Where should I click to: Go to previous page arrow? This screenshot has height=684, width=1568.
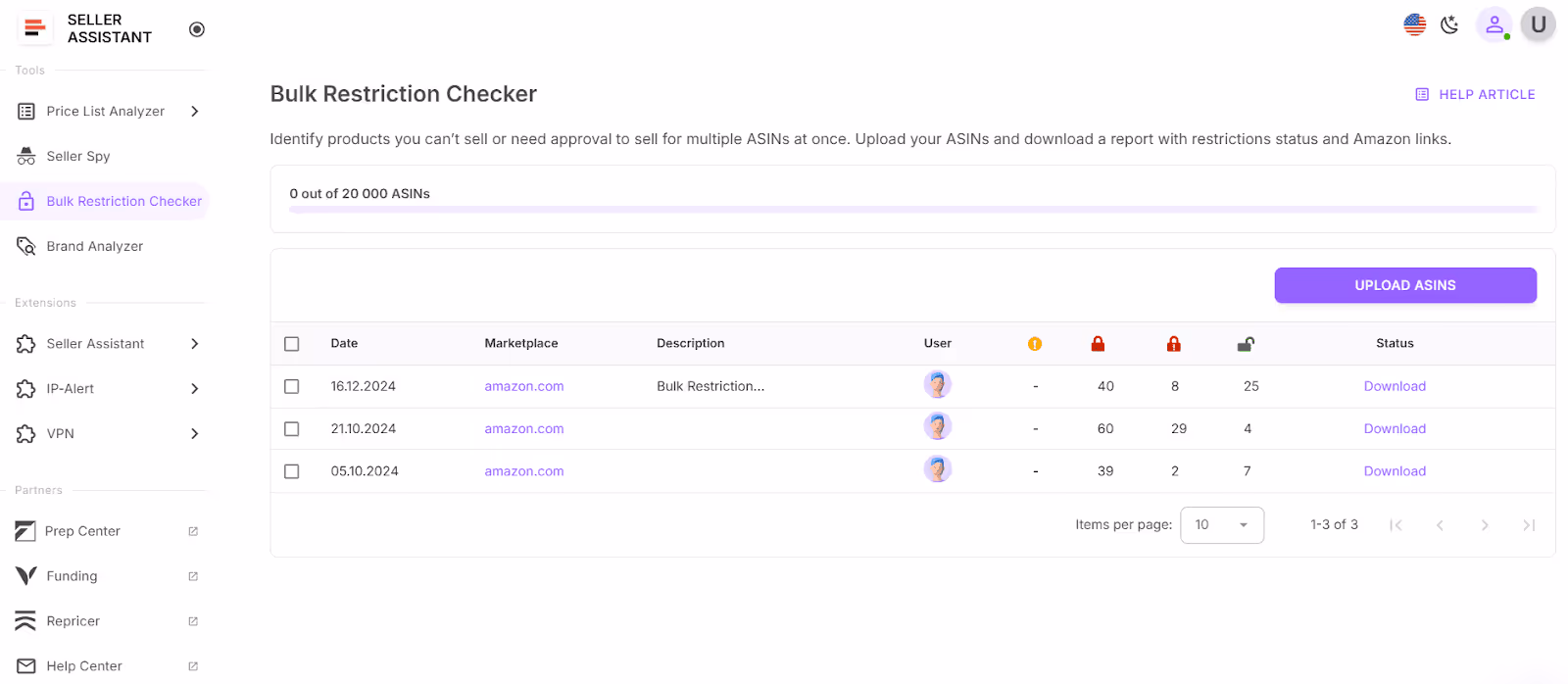pos(1440,525)
